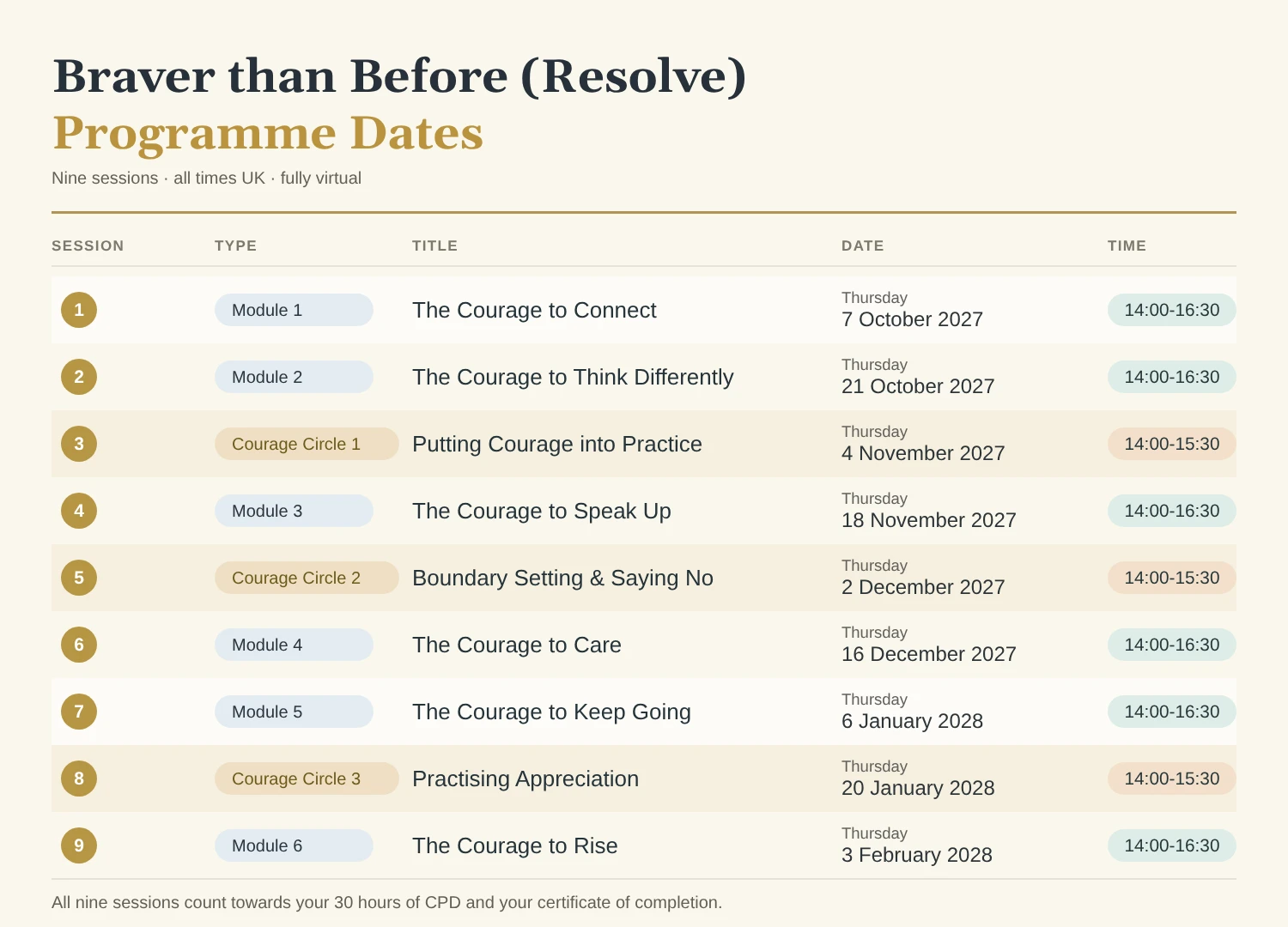This screenshot has width=1288, height=927.
Task: Click the session 6 number badge
Action: coord(79,645)
